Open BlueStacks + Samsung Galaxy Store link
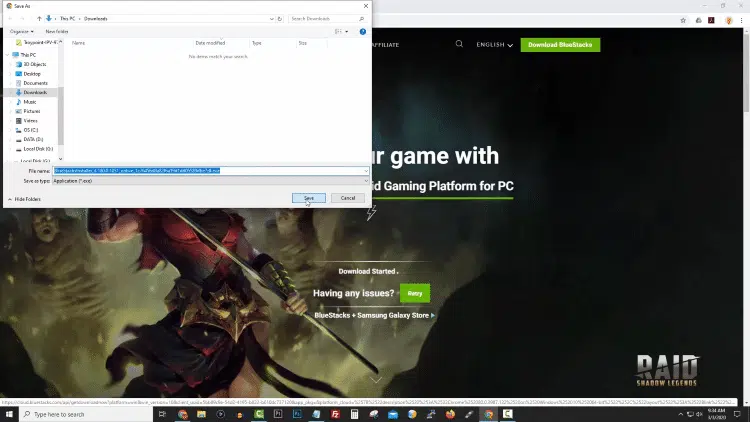 pyautogui.click(x=374, y=315)
